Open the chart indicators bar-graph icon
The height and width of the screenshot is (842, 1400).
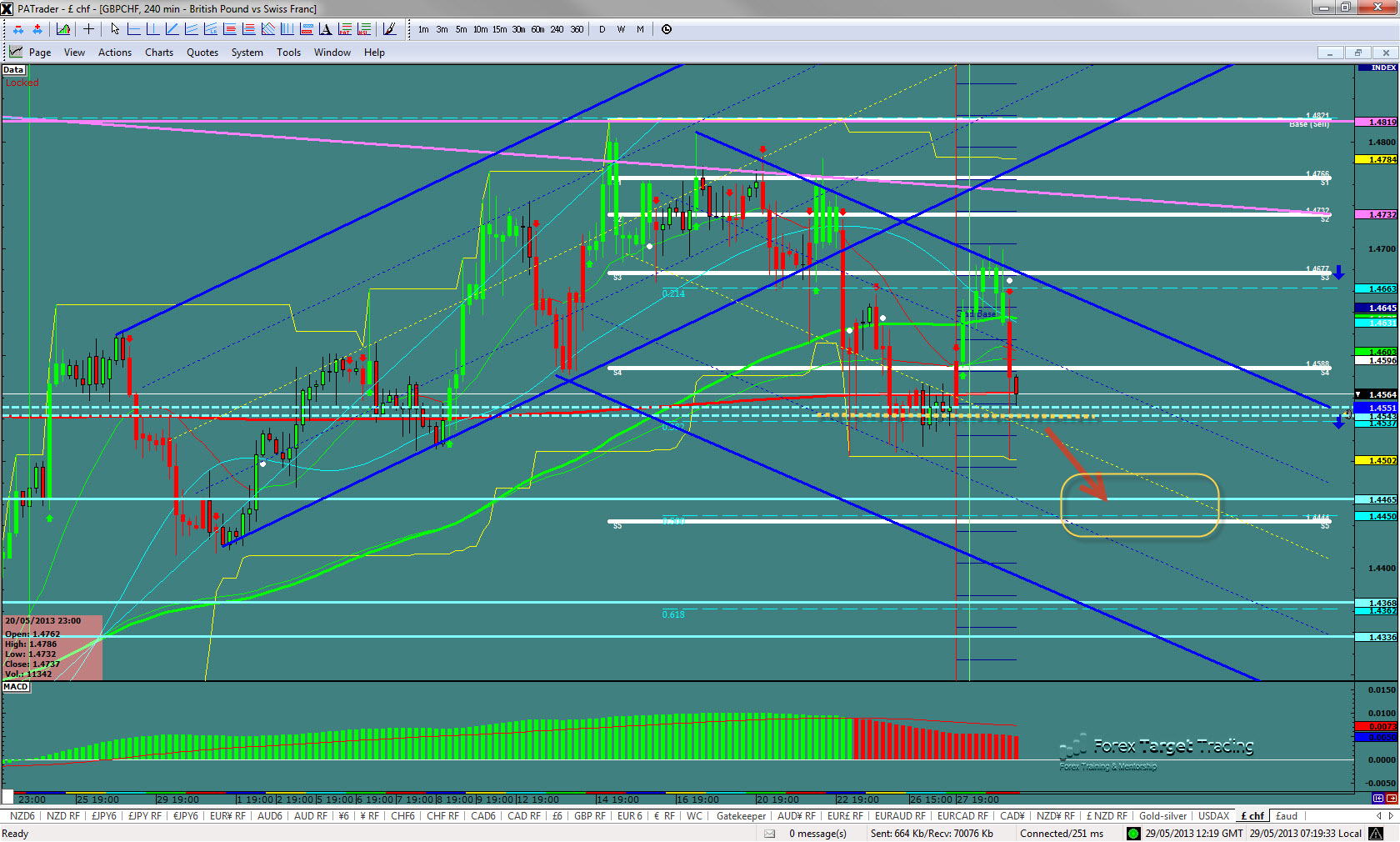63,29
